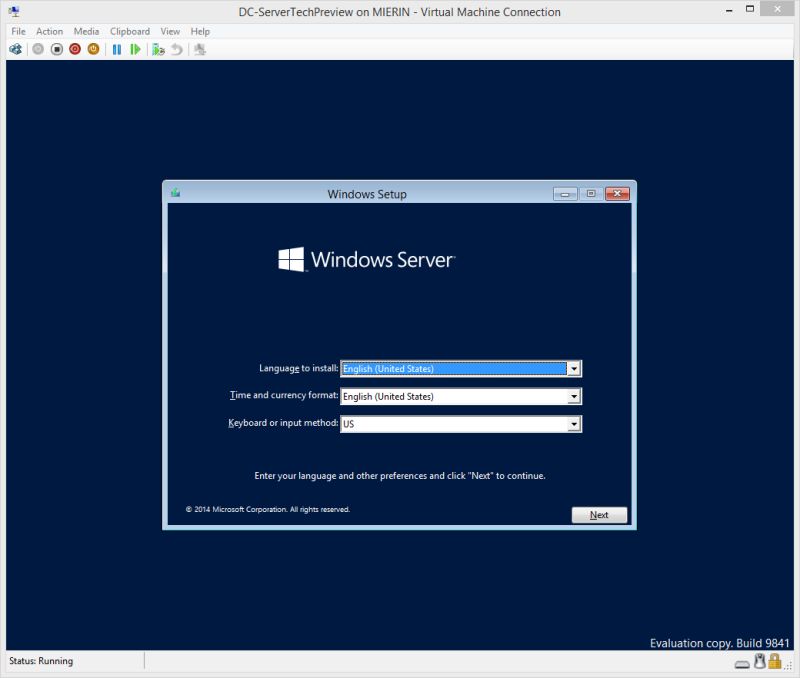
Task: Click the mouse capture status icon
Action: click(760, 661)
